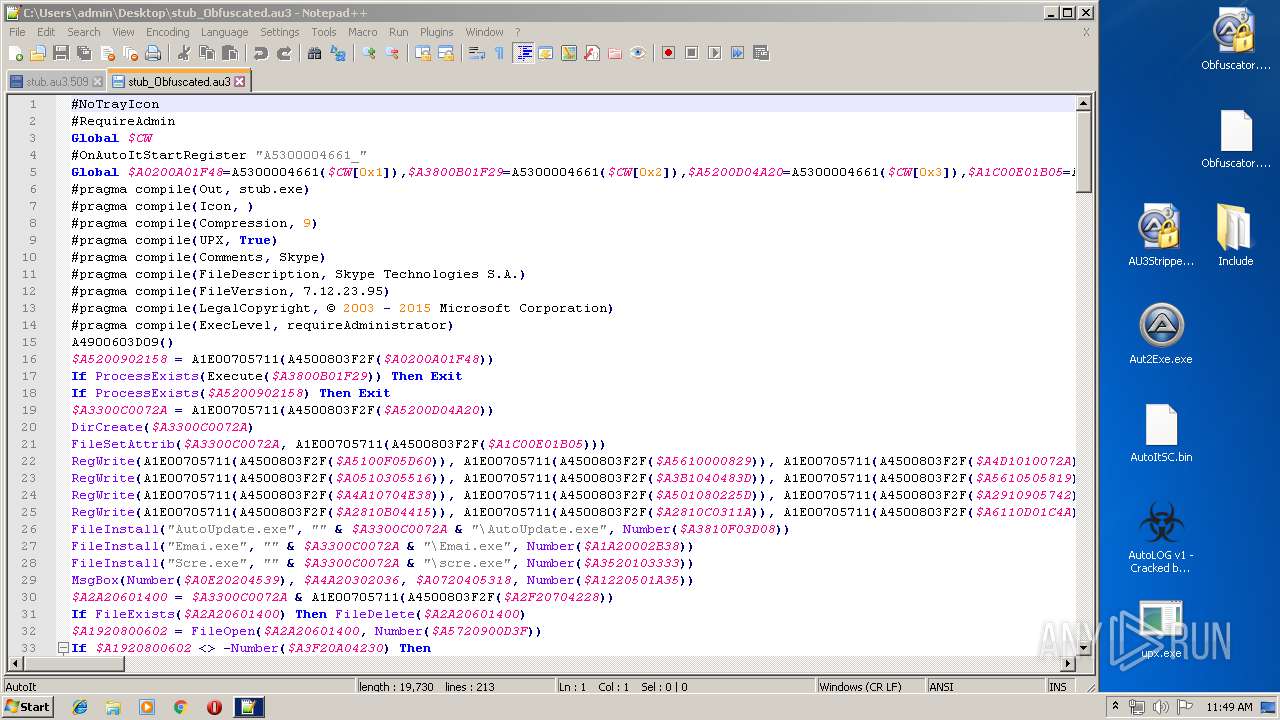Click the Stop recording macro icon

pos(691,53)
